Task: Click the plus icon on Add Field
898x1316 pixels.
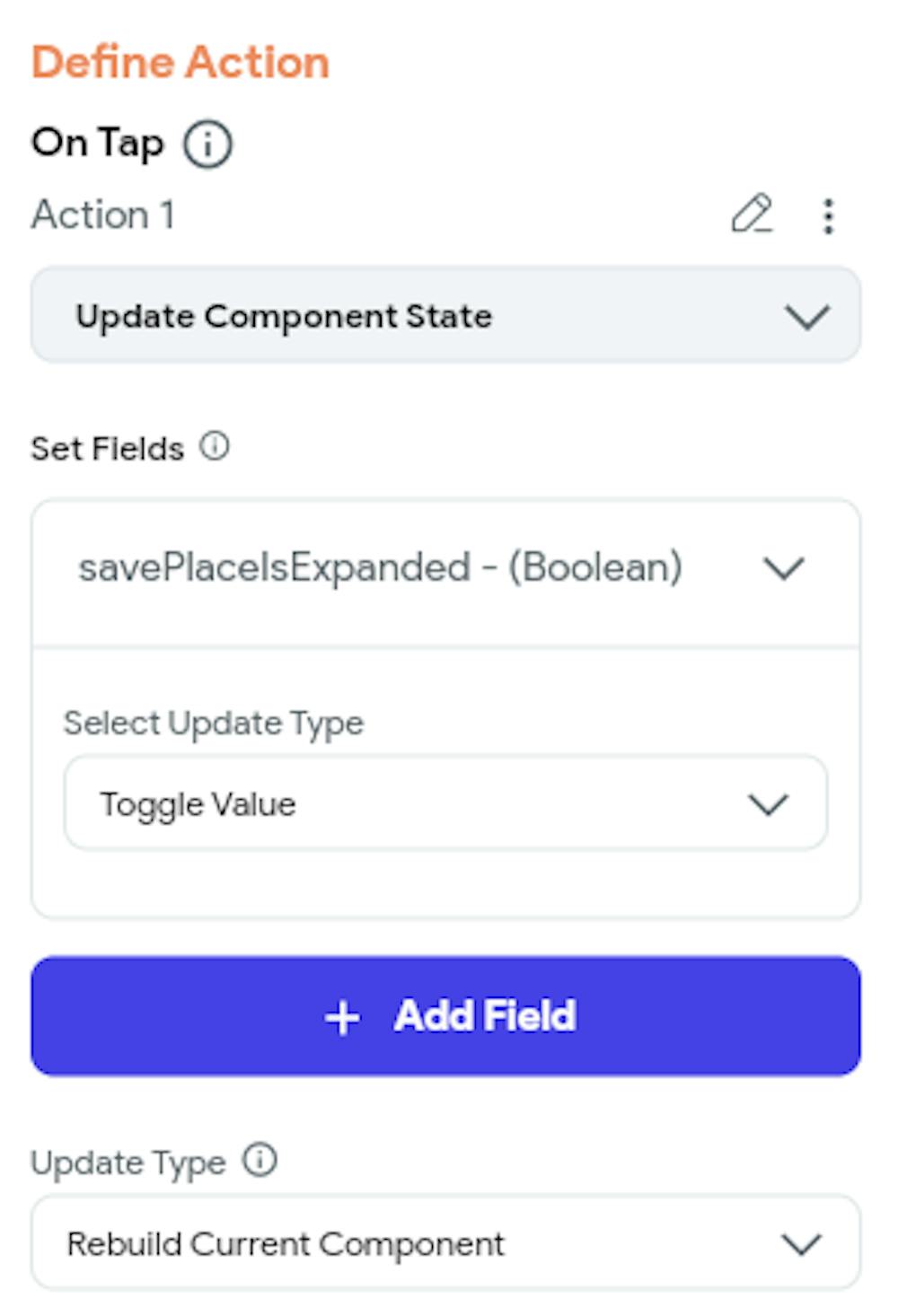Action: (x=342, y=1018)
